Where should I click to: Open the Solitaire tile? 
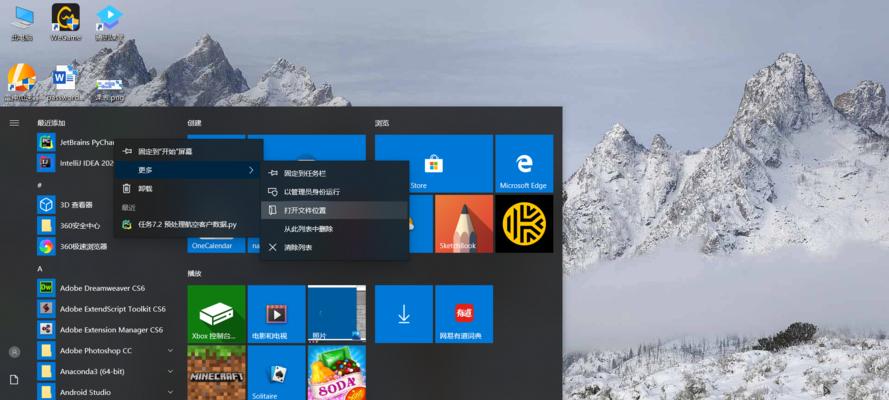(276, 372)
